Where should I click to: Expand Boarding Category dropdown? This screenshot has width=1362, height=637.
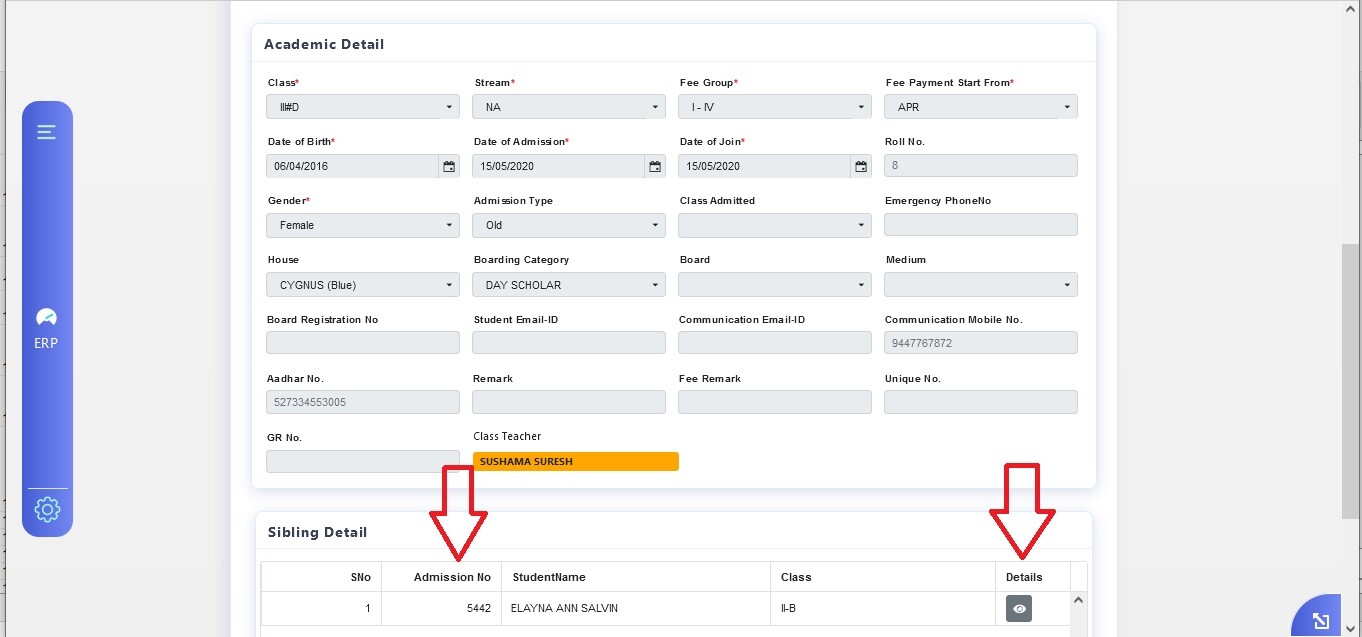pyautogui.click(x=568, y=285)
